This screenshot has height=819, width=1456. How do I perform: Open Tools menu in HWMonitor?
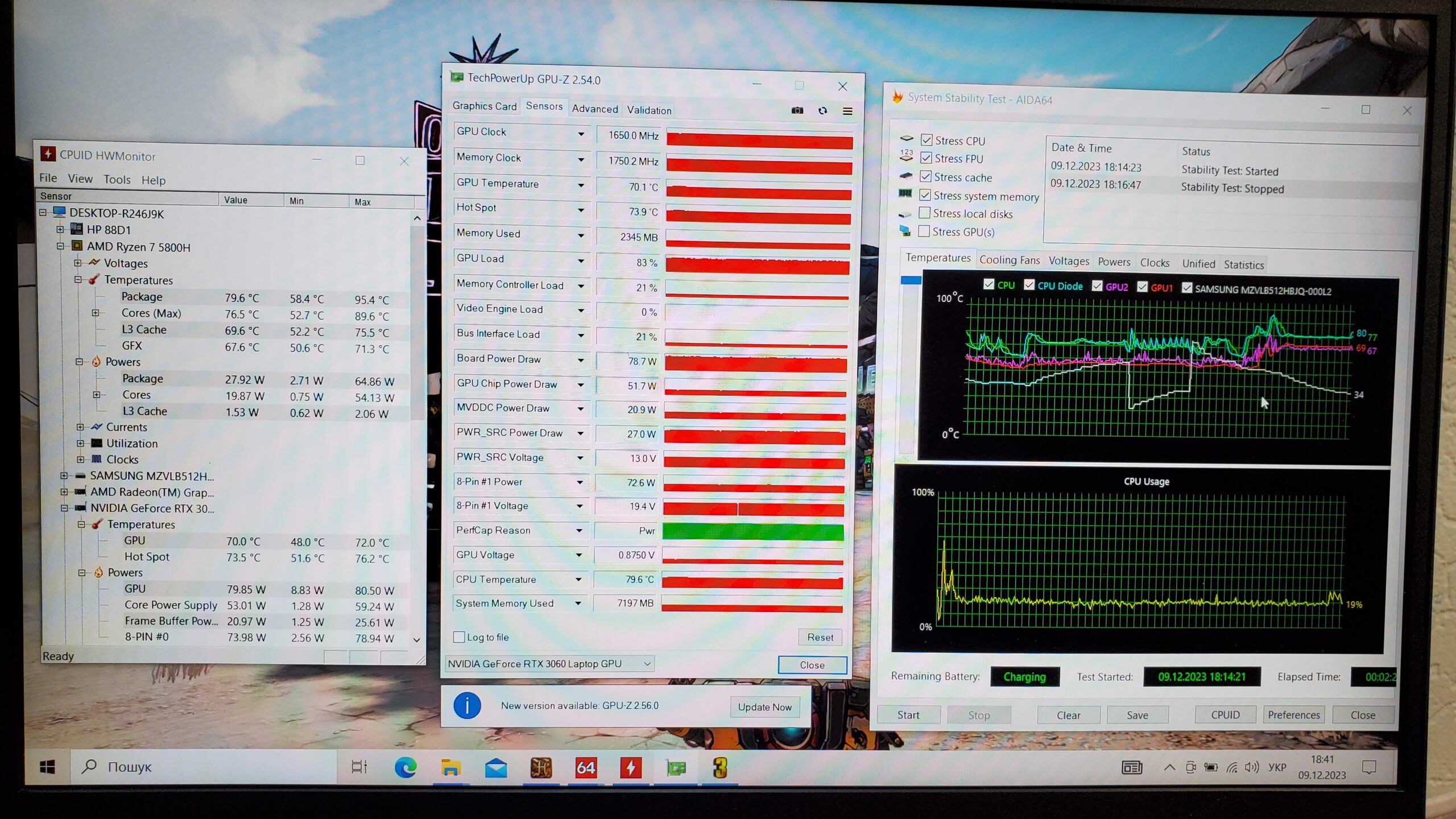[117, 180]
